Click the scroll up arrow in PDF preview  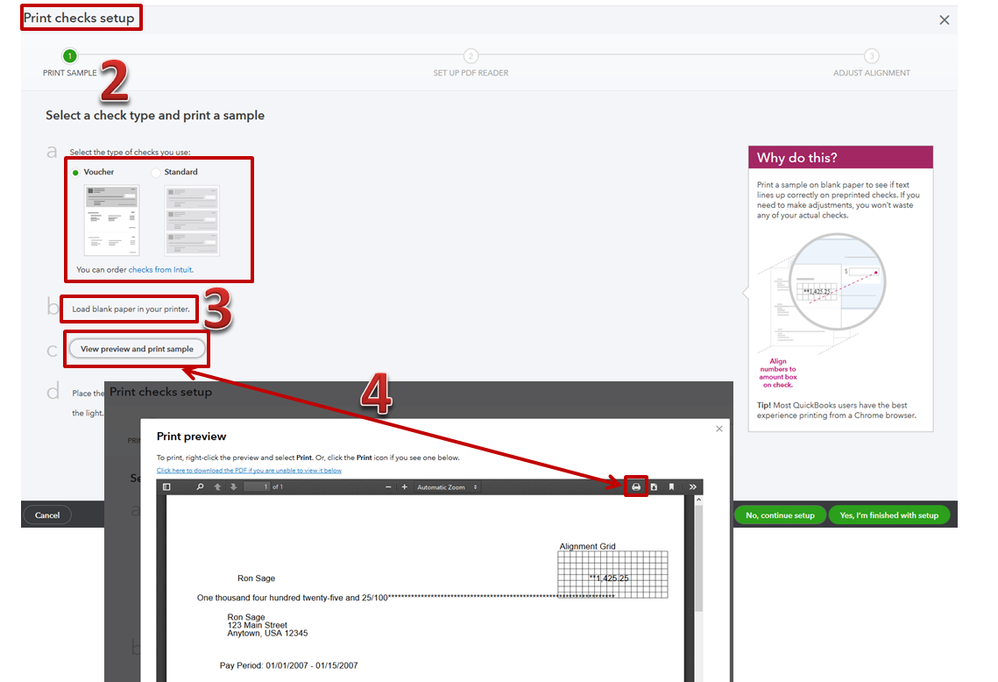pyautogui.click(x=698, y=500)
